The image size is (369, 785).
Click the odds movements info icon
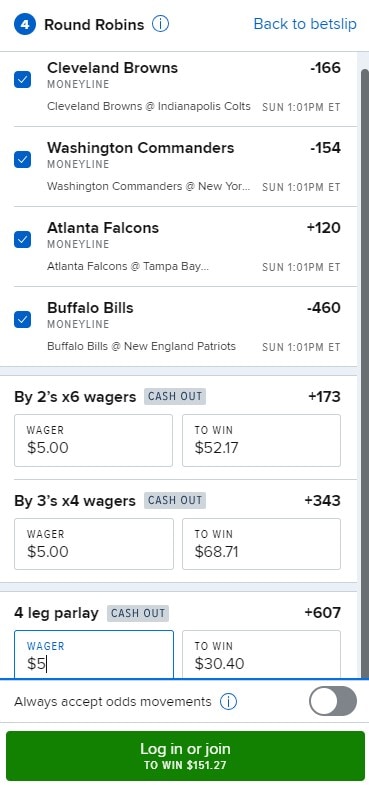228,702
